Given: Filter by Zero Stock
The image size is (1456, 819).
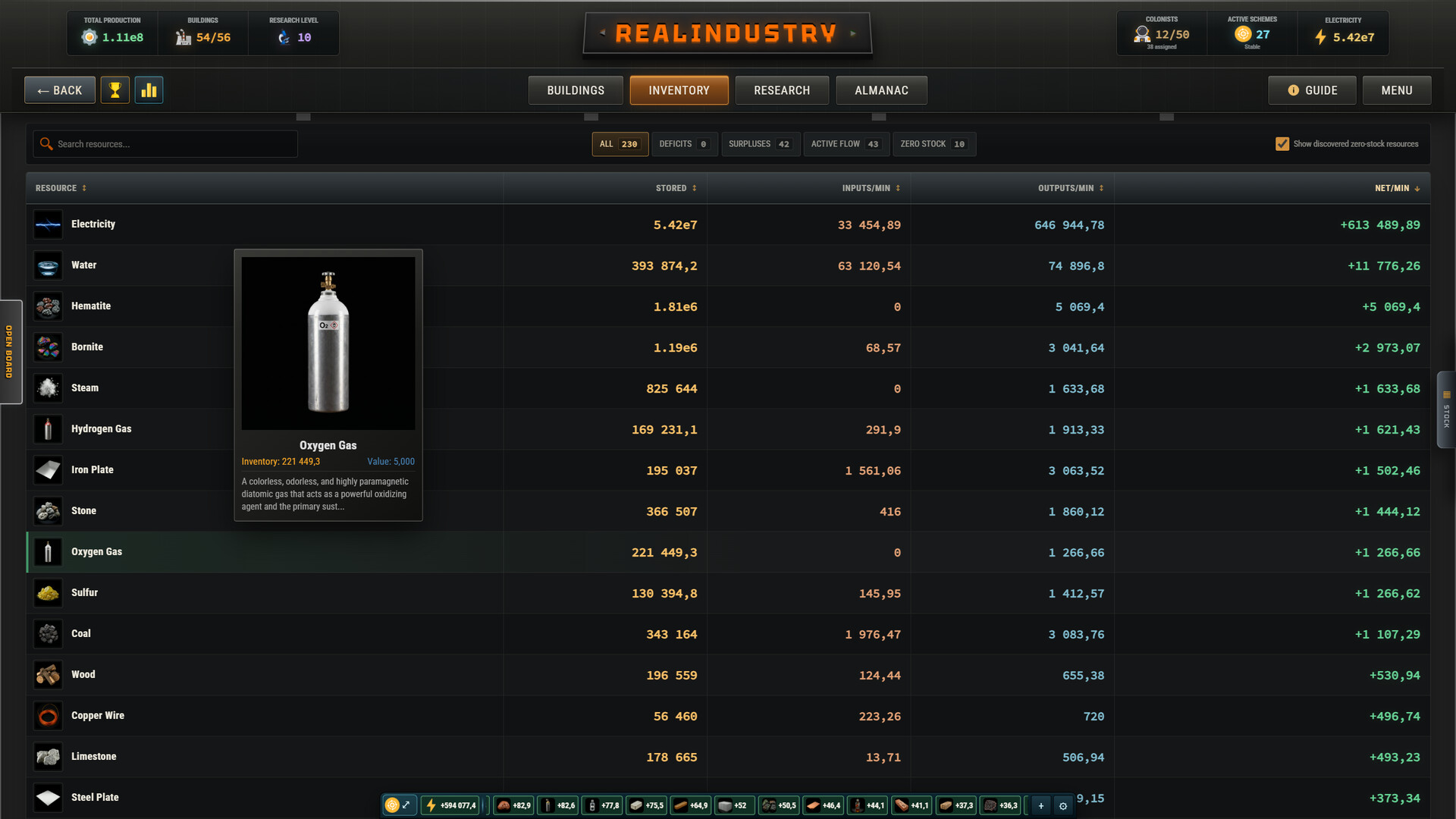Looking at the screenshot, I should [x=934, y=144].
